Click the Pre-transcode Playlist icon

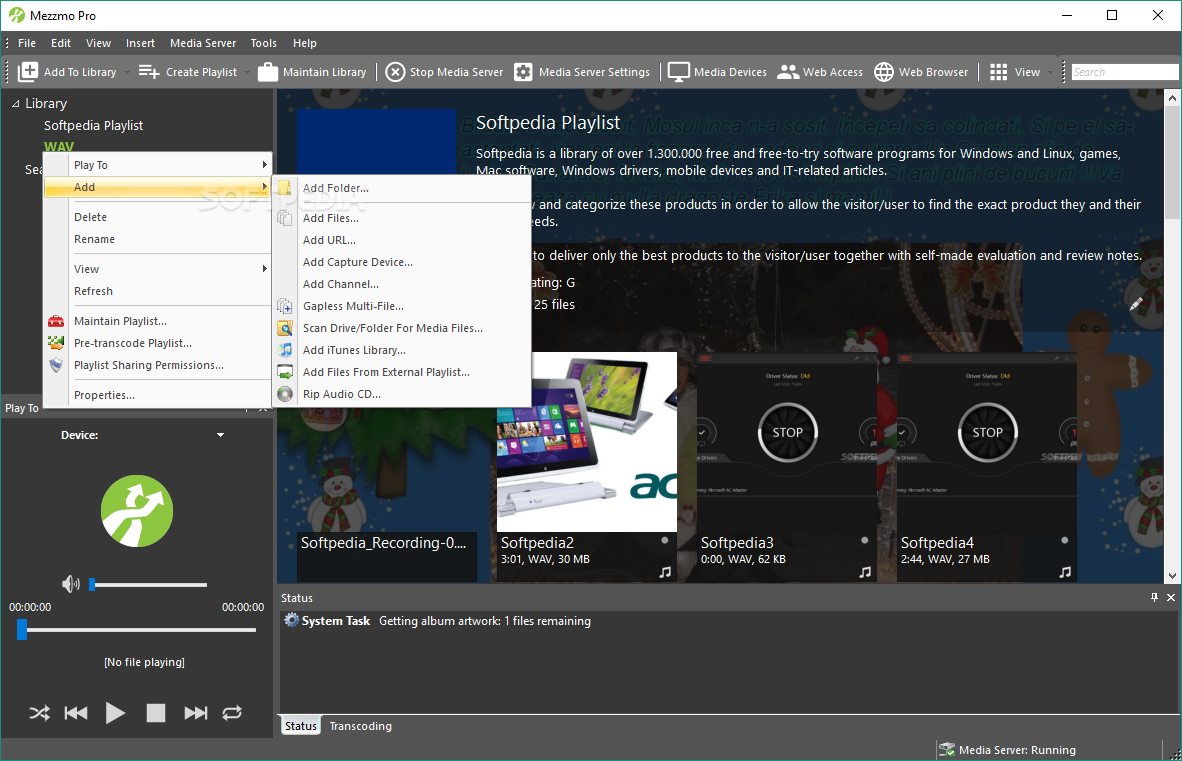(x=56, y=343)
